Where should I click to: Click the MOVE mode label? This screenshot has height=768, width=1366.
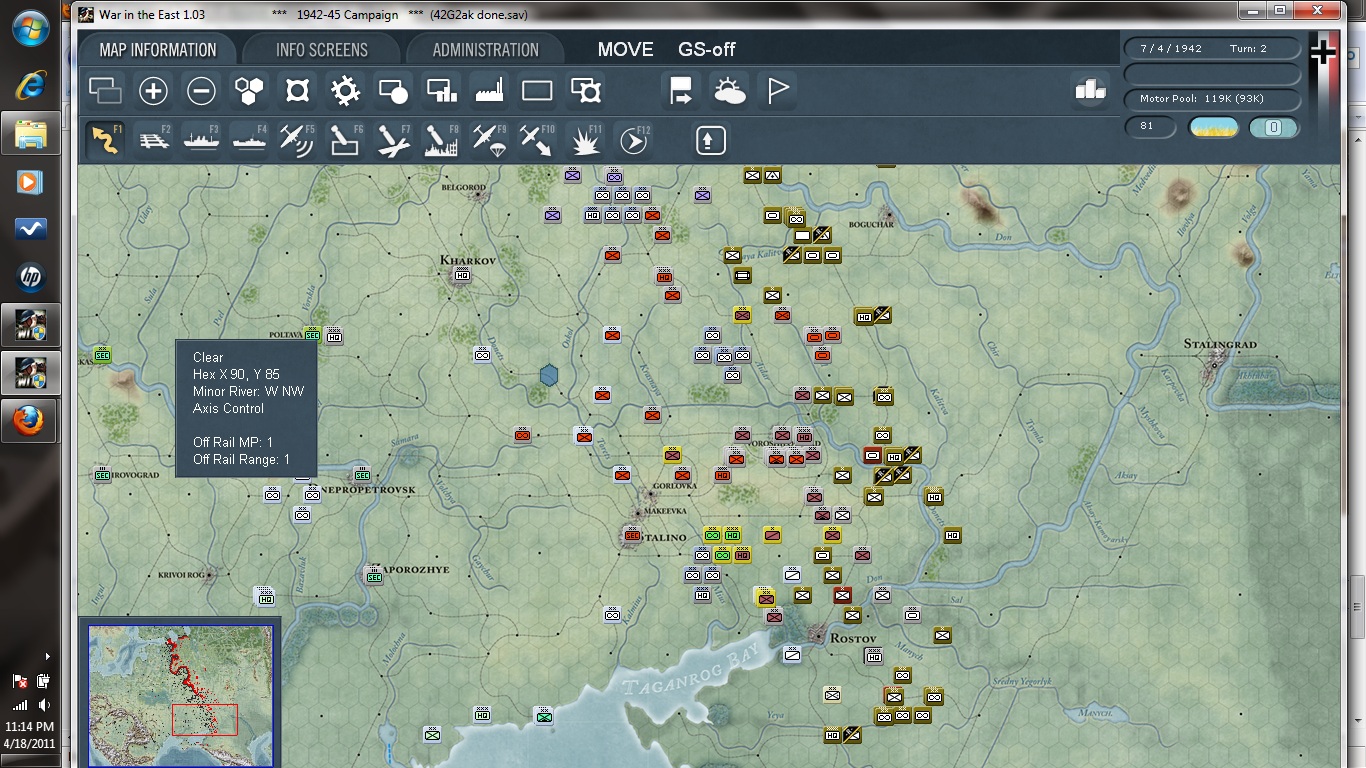coord(625,50)
